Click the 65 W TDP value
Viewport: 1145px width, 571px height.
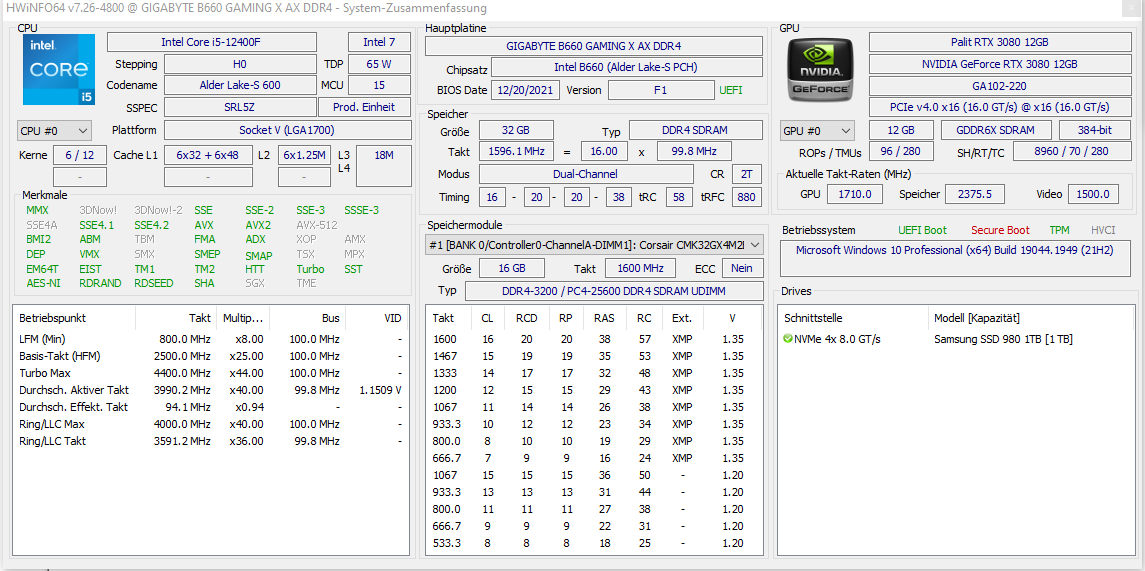(379, 64)
